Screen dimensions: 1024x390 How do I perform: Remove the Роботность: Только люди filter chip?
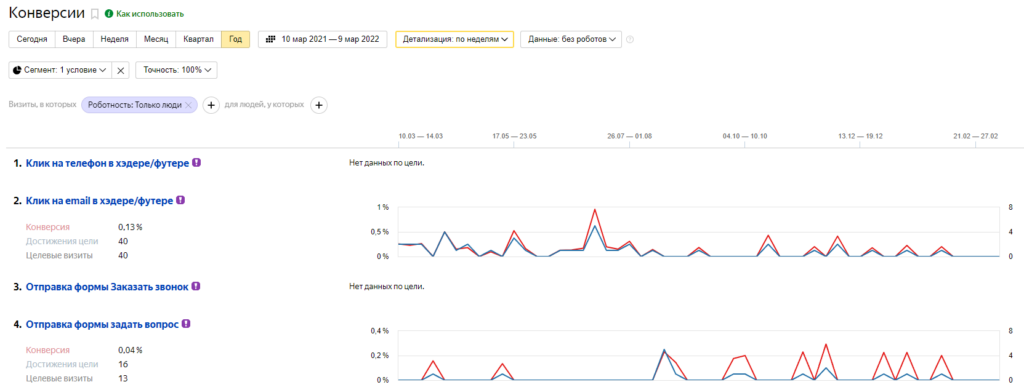(188, 105)
